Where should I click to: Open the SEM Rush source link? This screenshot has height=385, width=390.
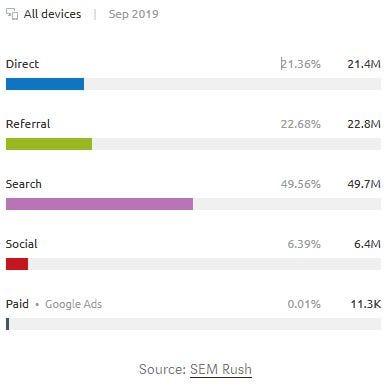tap(221, 369)
